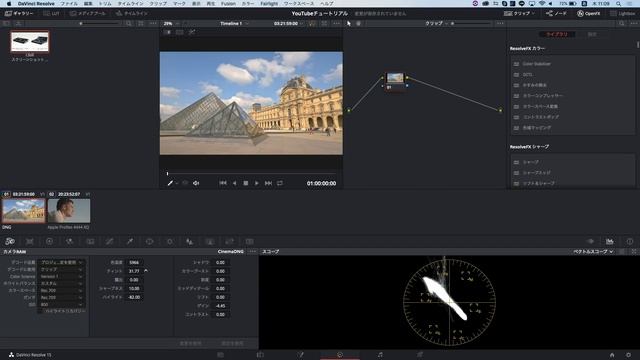Open the ベクトルスコープ scope type dropdown

coord(593,252)
